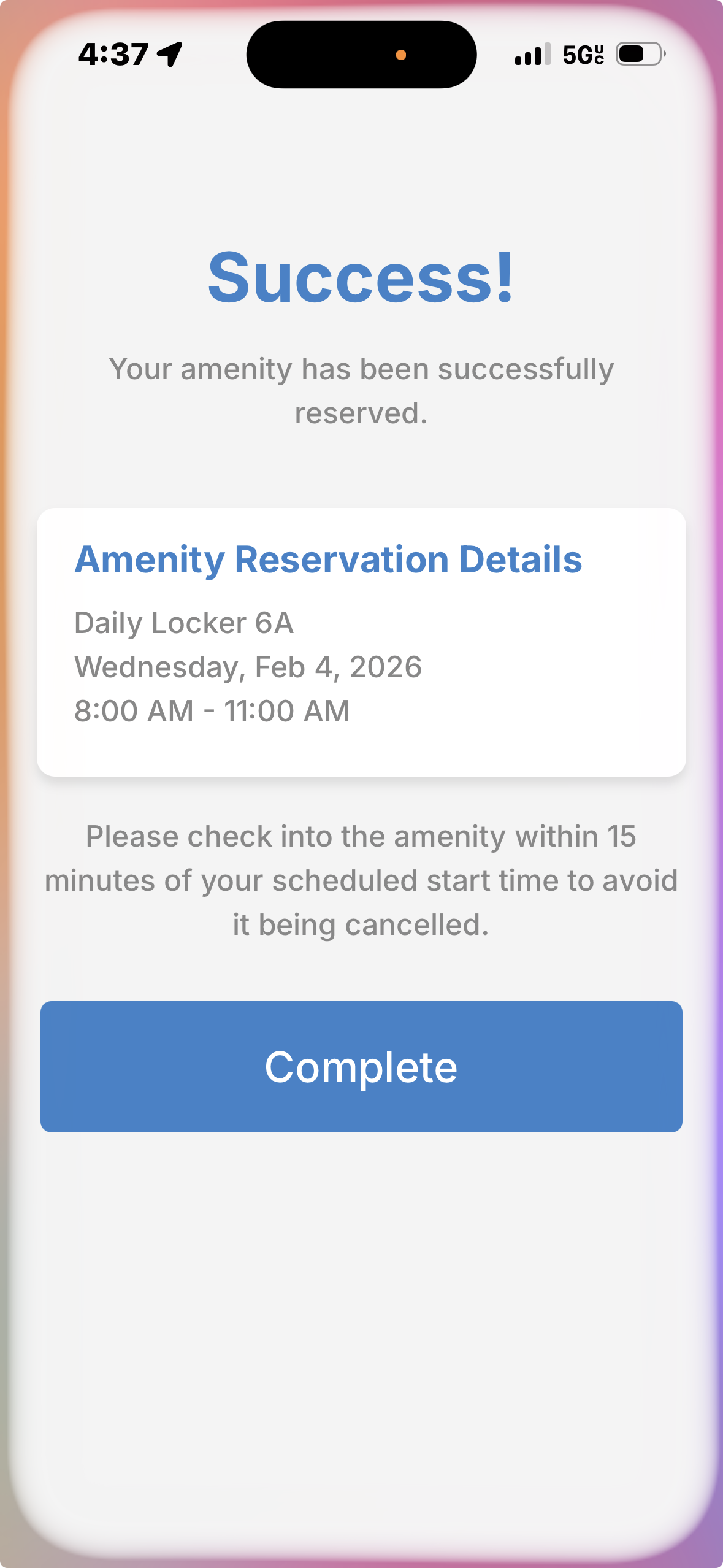Tap the 4:37 status bar clock
723x1568 pixels.
pyautogui.click(x=113, y=54)
